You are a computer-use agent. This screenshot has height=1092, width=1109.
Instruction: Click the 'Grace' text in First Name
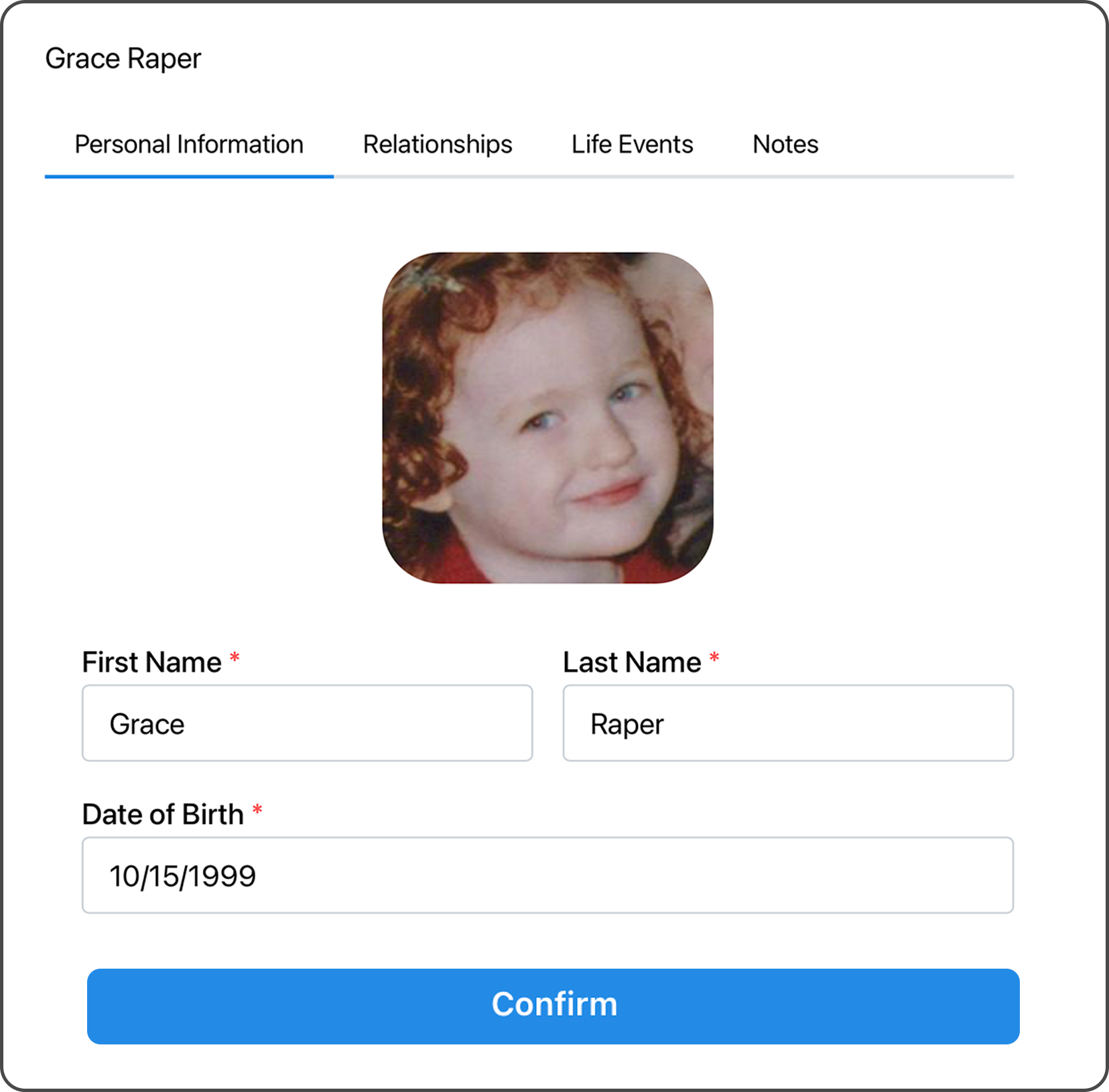pyautogui.click(x=147, y=724)
